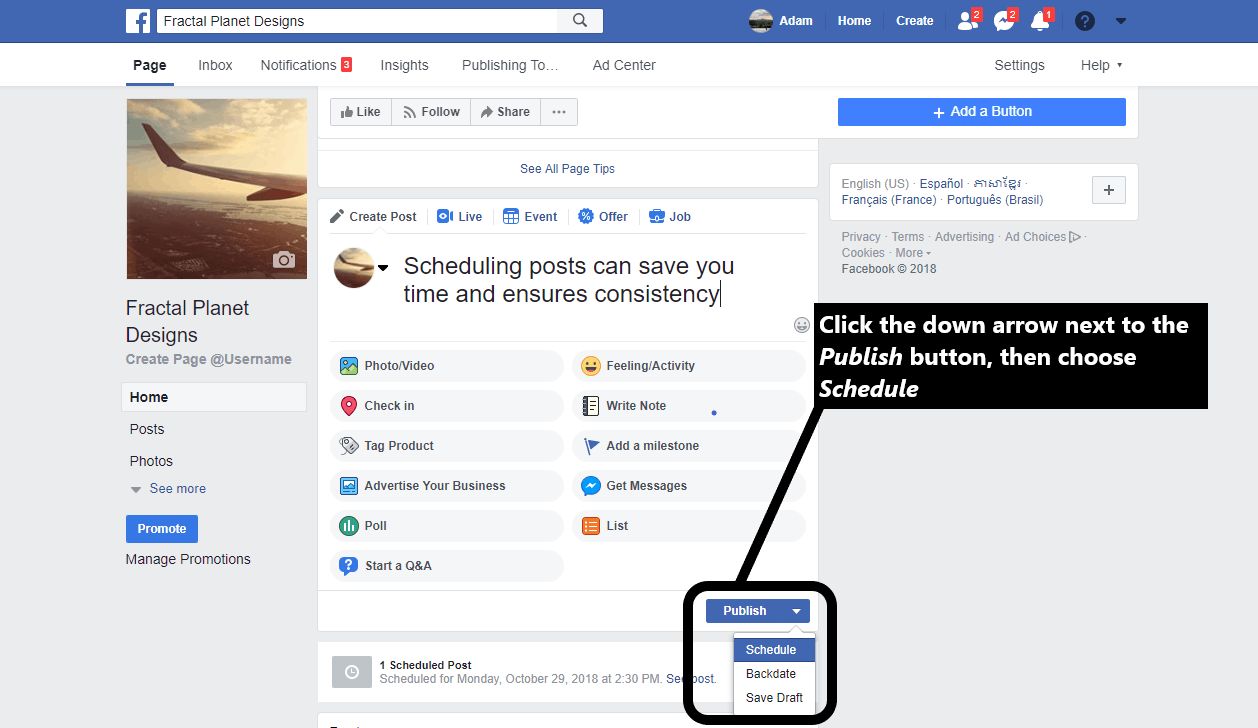Open the Notifications tab
Screen dimensions: 1258x728
[x=306, y=65]
